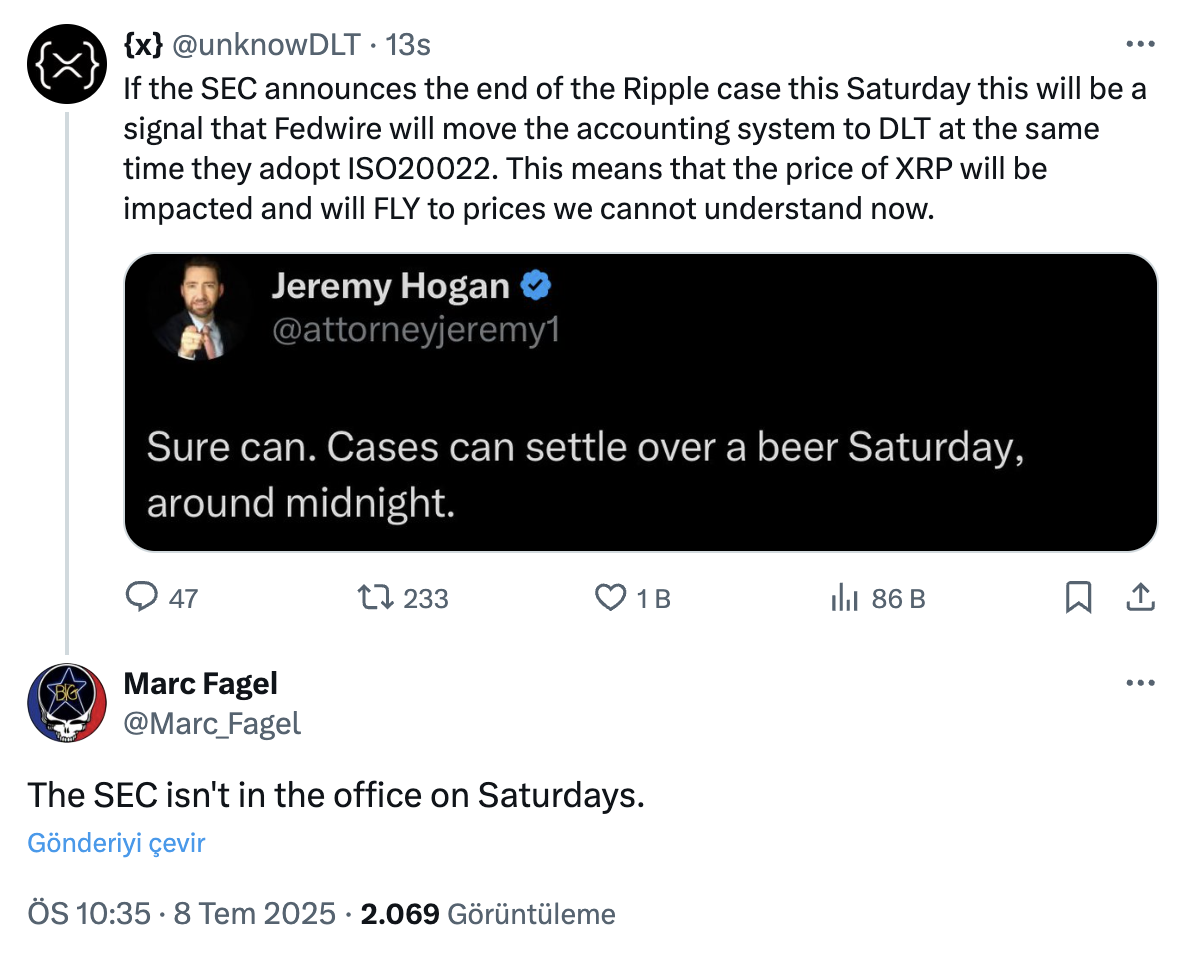
Task: Open unknowDLT profile avatar
Action: [66, 66]
